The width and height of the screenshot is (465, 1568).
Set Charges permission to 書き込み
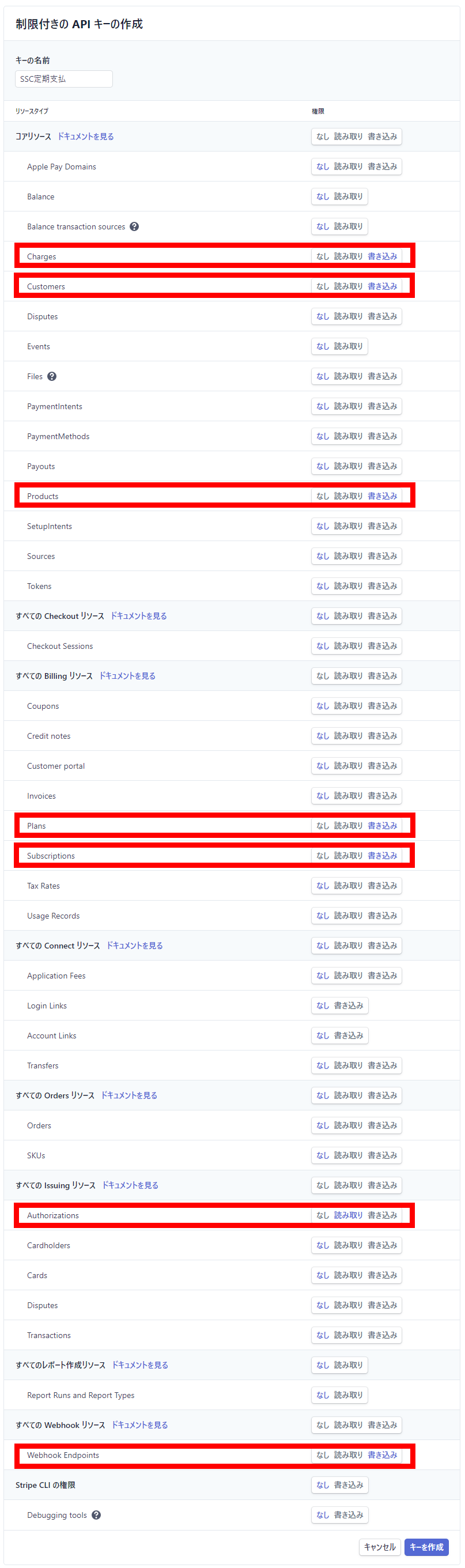pos(381,256)
